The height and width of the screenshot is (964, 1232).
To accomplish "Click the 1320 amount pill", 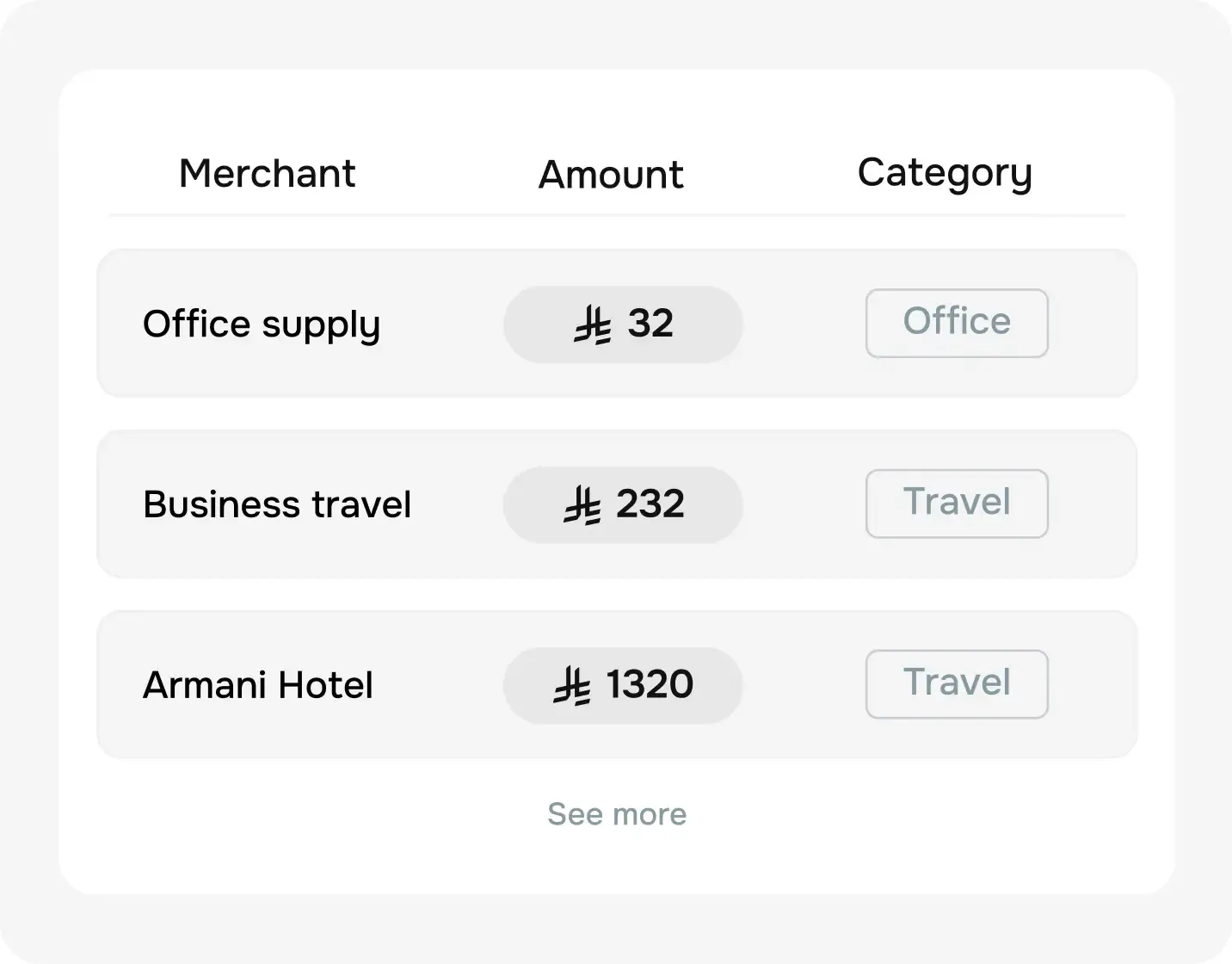I will [x=623, y=685].
